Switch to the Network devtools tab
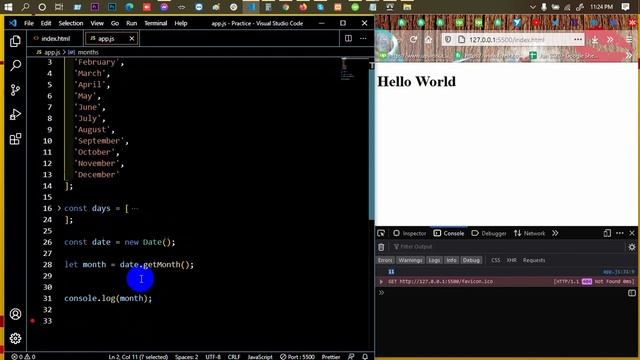The width and height of the screenshot is (640, 360). point(529,233)
